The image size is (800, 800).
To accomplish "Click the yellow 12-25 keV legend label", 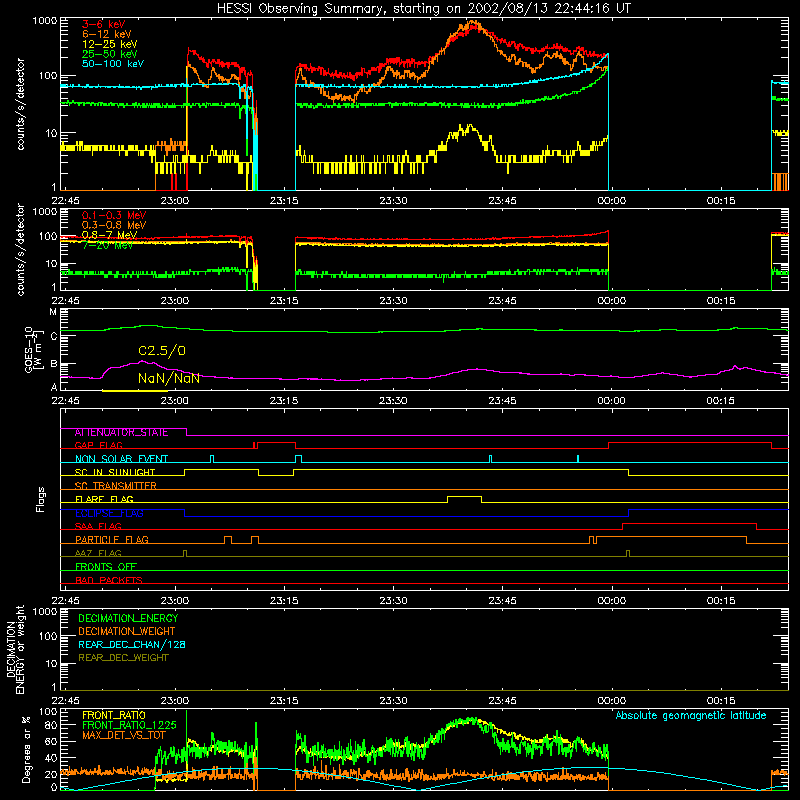I will [x=110, y=44].
